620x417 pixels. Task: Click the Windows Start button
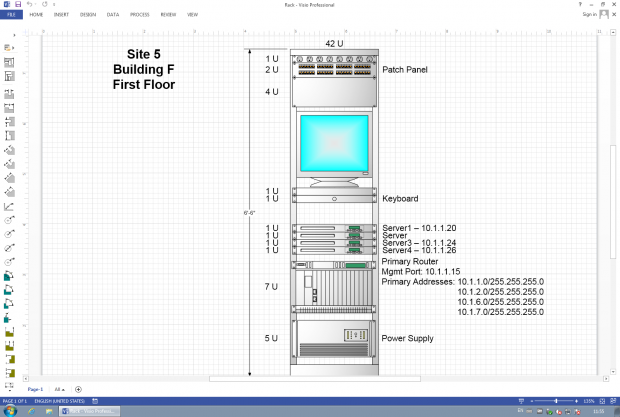pyautogui.click(x=10, y=411)
